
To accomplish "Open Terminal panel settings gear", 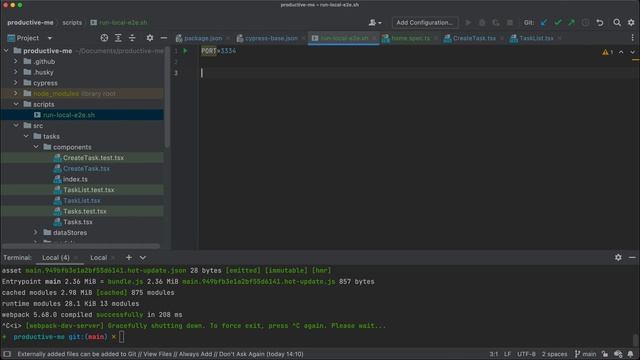I will [618, 258].
